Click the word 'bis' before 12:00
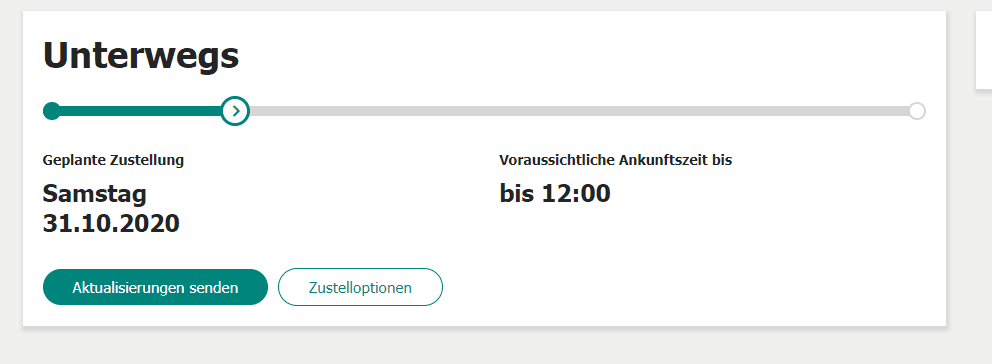992x364 pixels. point(518,194)
